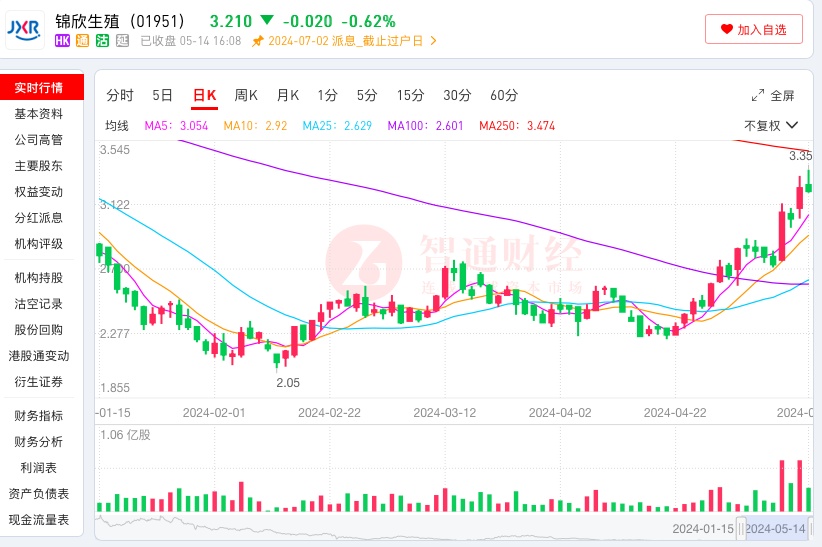Click the pin icon beside dividend notice

coord(257,41)
